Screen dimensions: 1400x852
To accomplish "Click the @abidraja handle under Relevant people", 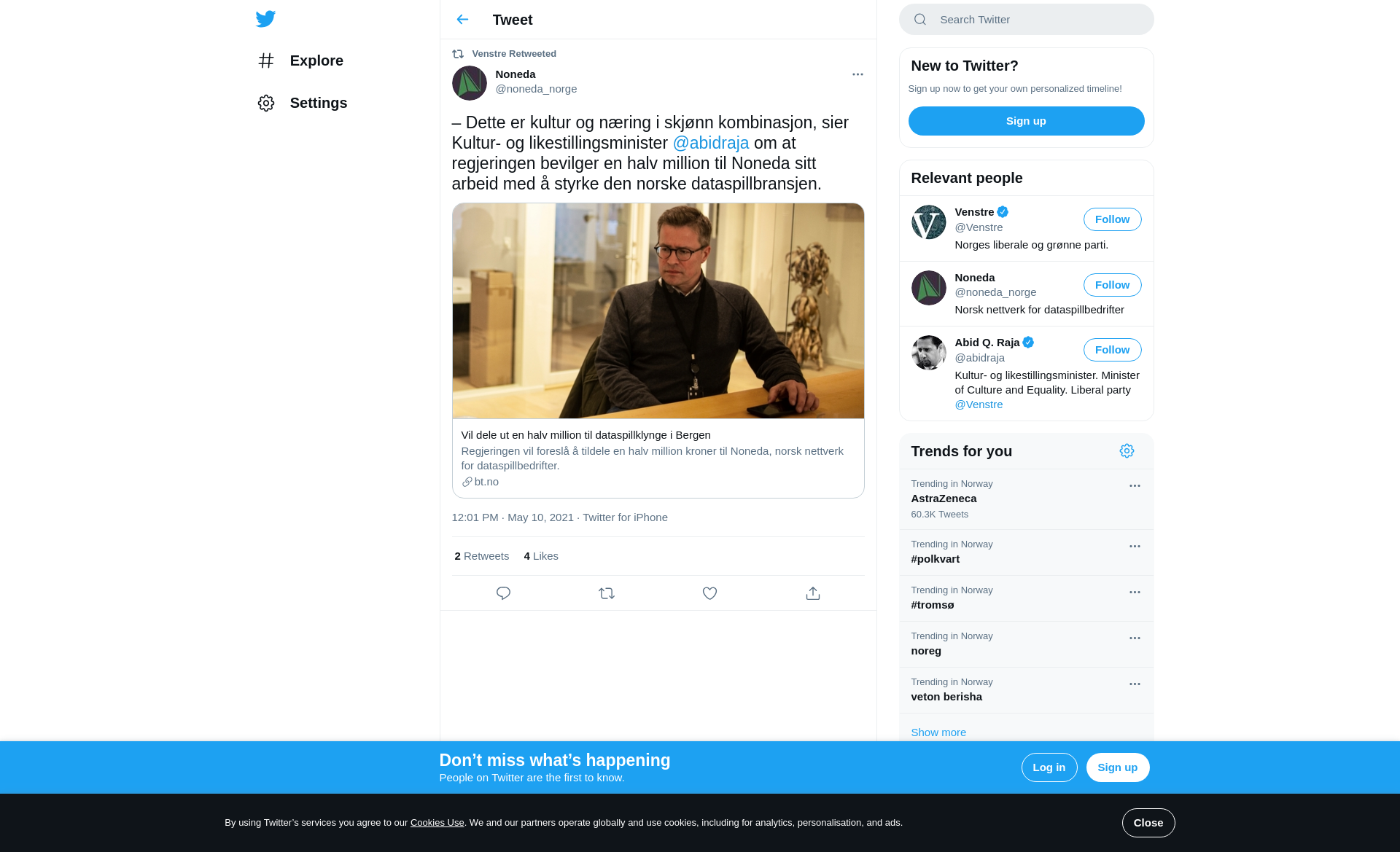I will pos(979,358).
